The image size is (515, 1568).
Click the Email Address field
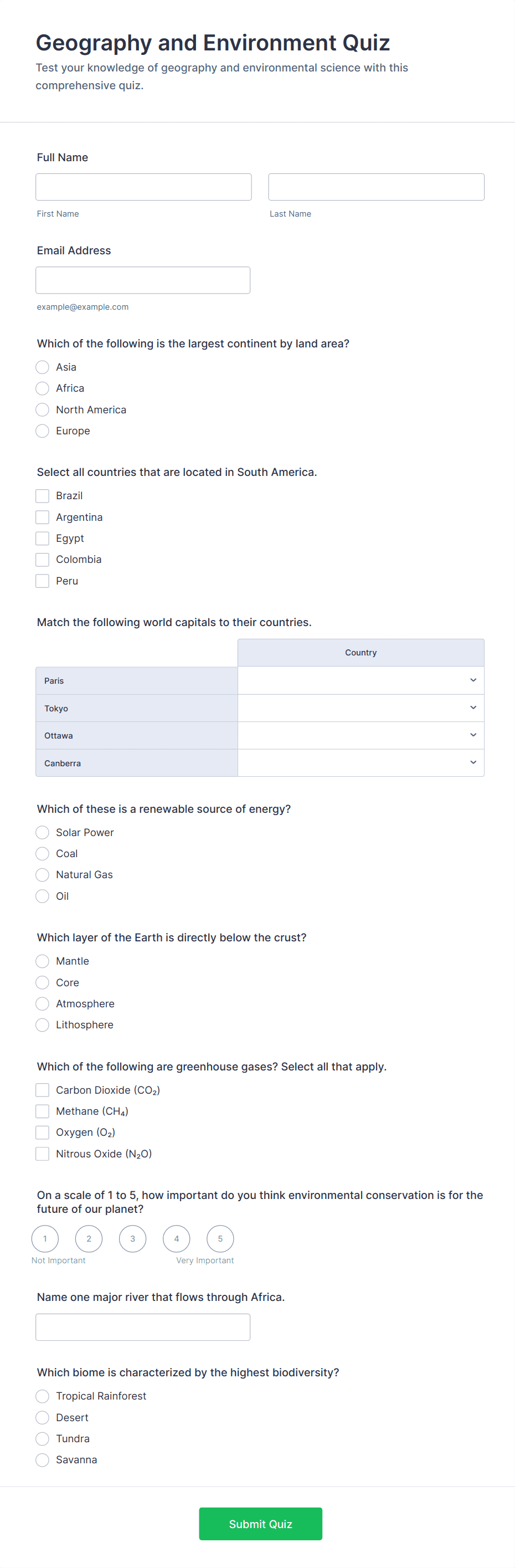[x=143, y=280]
